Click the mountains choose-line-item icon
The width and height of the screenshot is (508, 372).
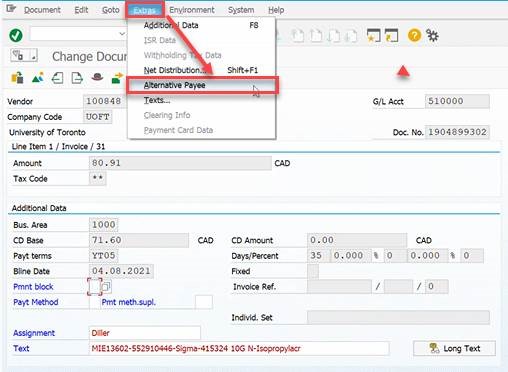pyautogui.click(x=38, y=78)
